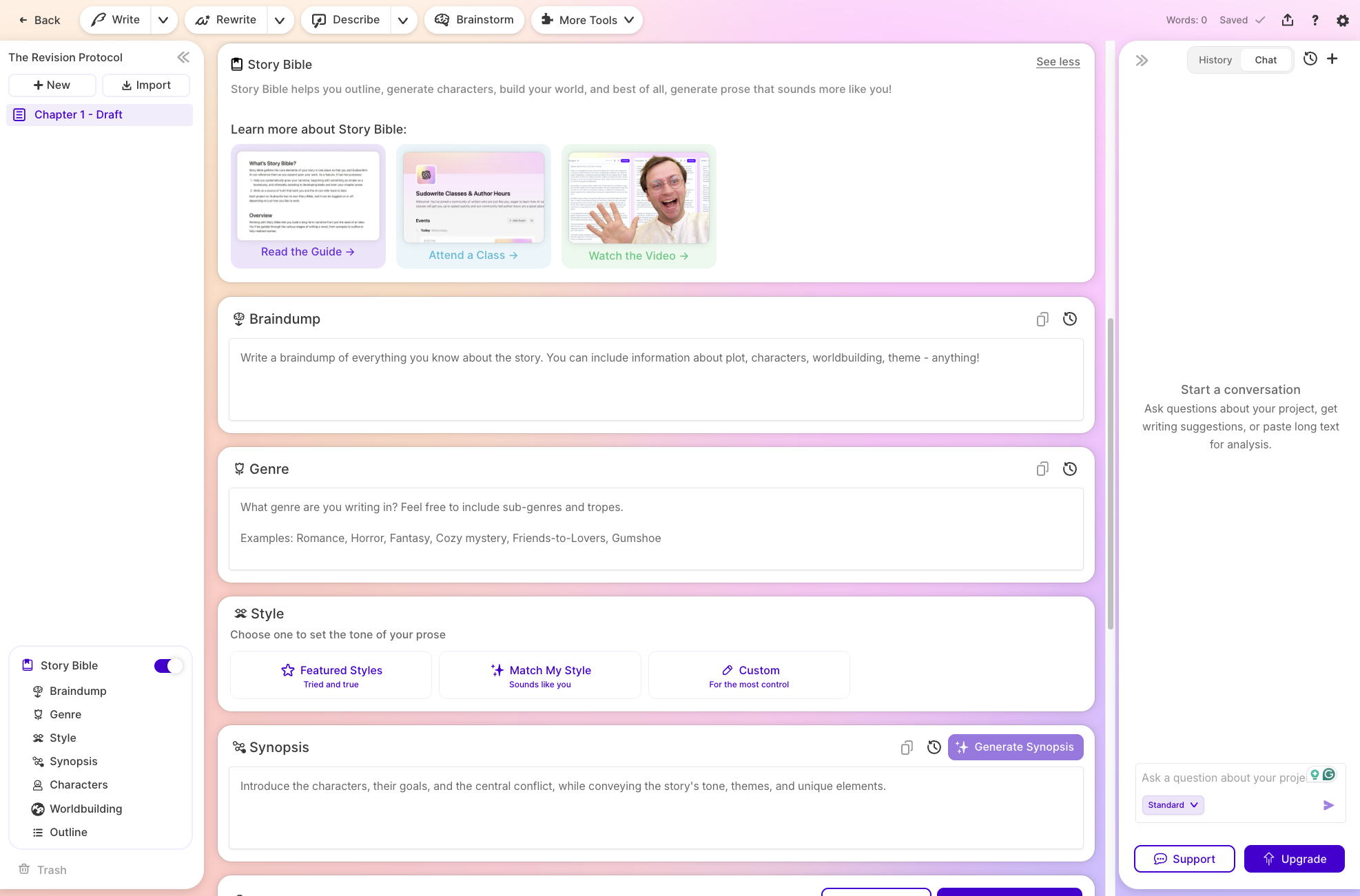View Genre card history
This screenshot has height=896, width=1360.
(1069, 469)
